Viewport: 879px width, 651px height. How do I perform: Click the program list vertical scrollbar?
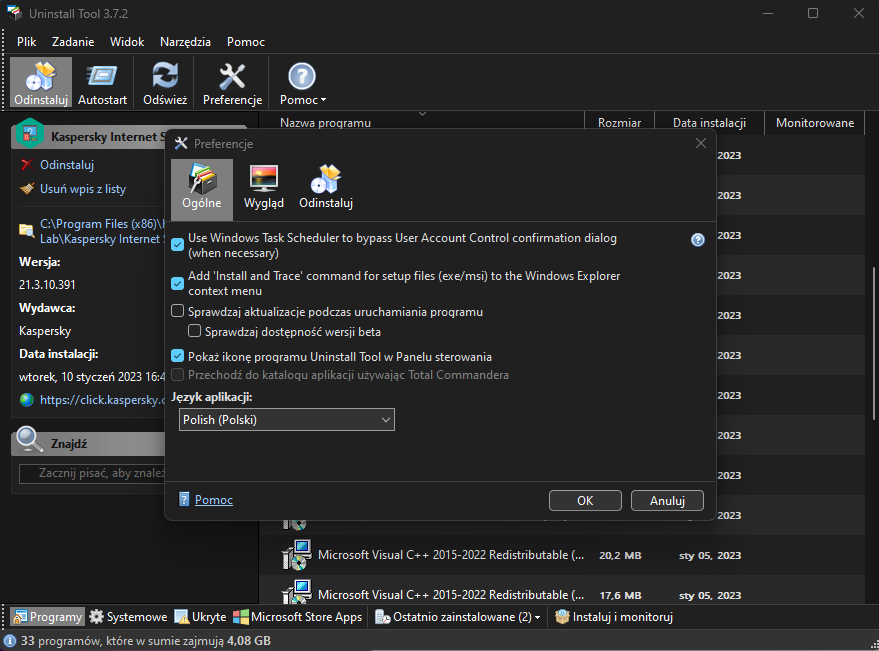tap(873, 343)
